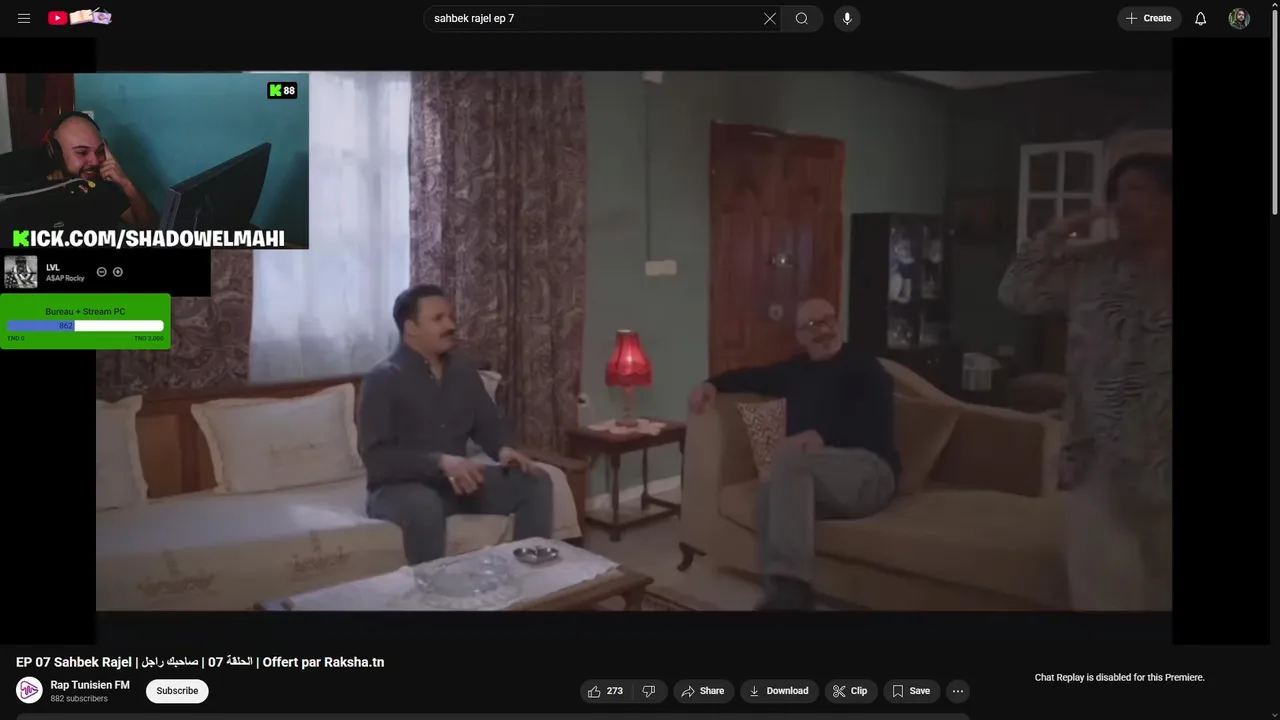Create a Clip of the video
1280x720 pixels.
tap(850, 691)
